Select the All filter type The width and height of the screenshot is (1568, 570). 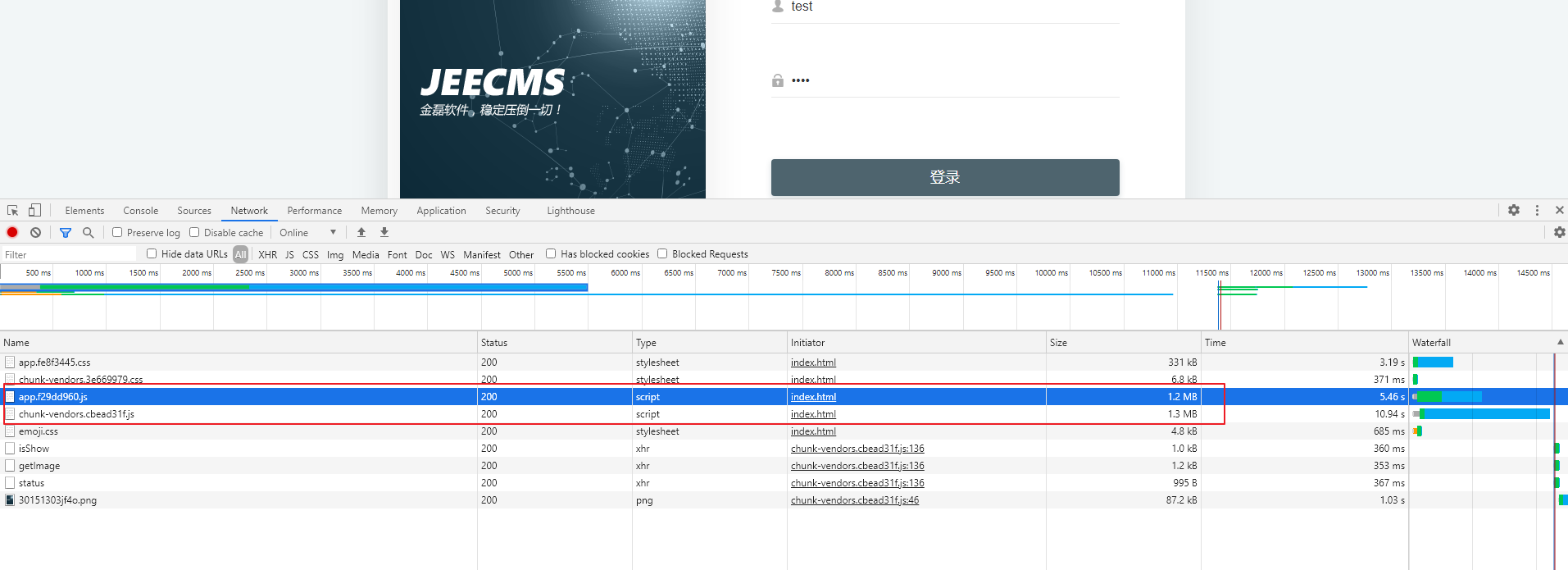point(240,255)
